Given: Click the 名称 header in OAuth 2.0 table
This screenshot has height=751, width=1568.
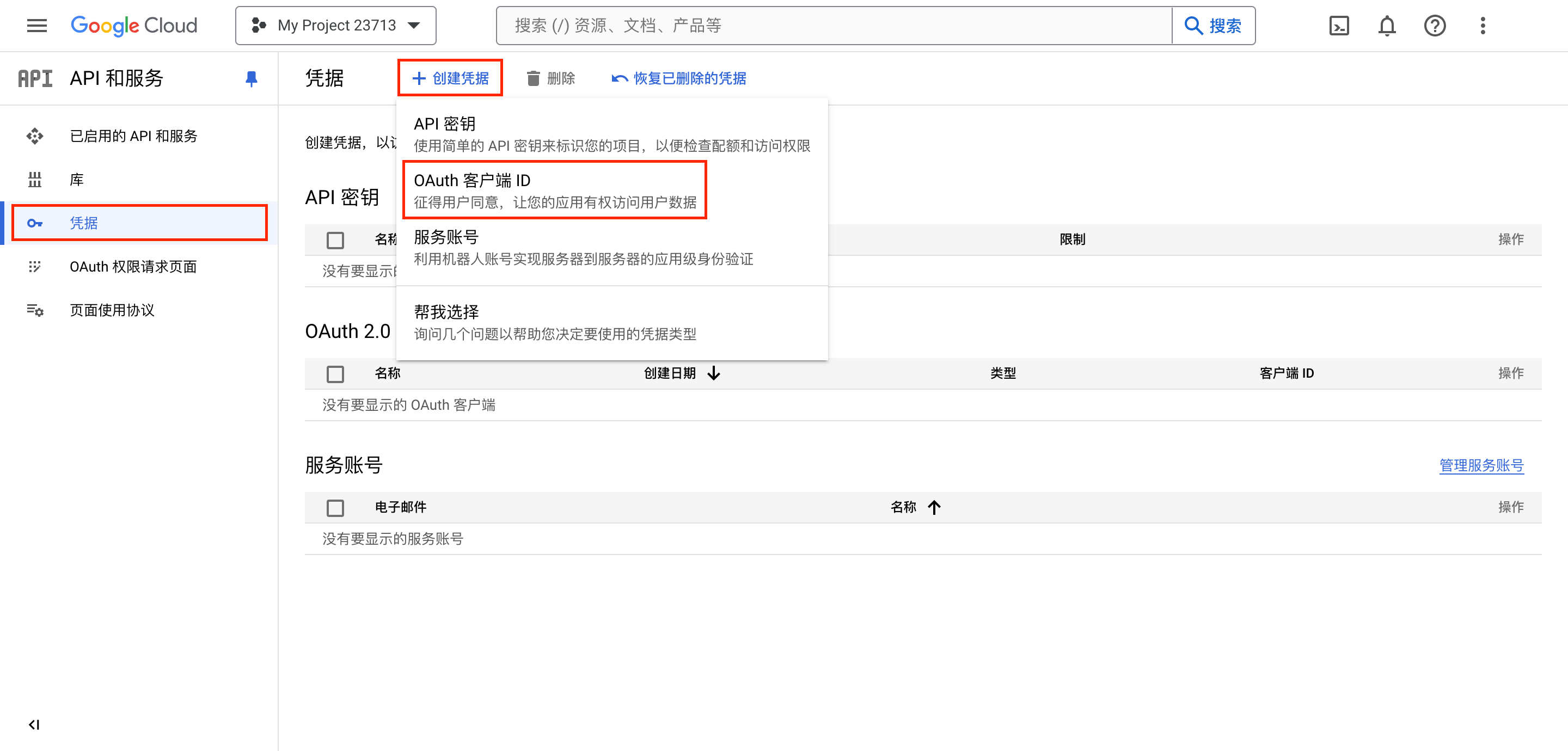Looking at the screenshot, I should pyautogui.click(x=387, y=373).
